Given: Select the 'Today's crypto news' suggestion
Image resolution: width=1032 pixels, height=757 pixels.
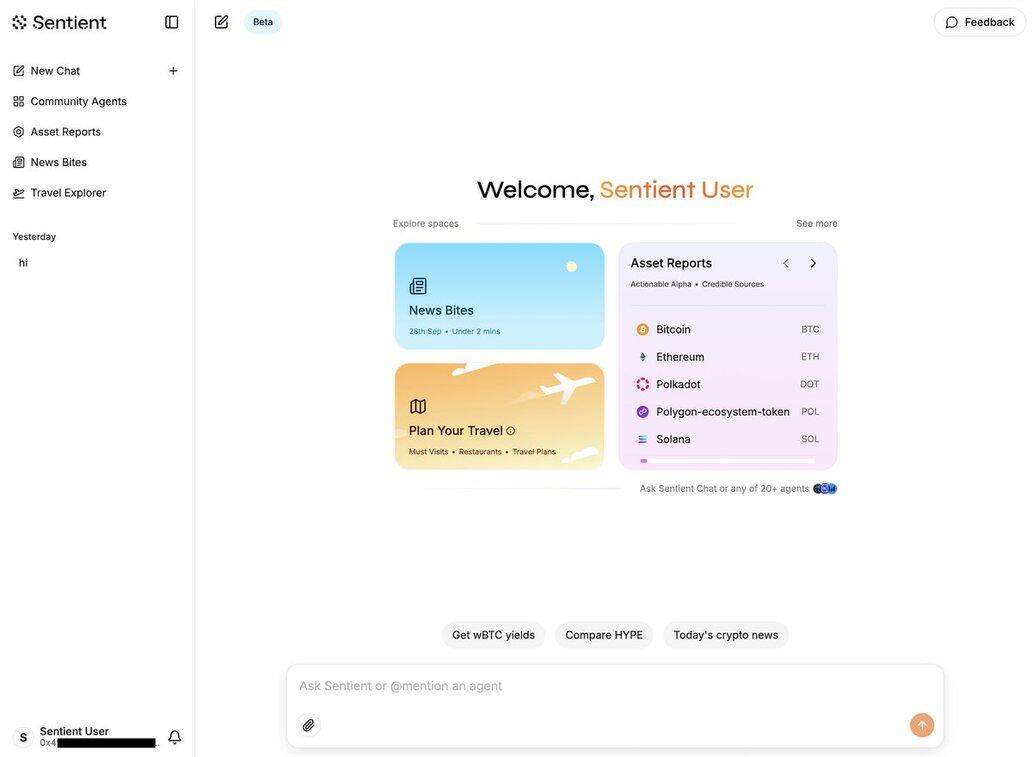Looking at the screenshot, I should (x=726, y=635).
